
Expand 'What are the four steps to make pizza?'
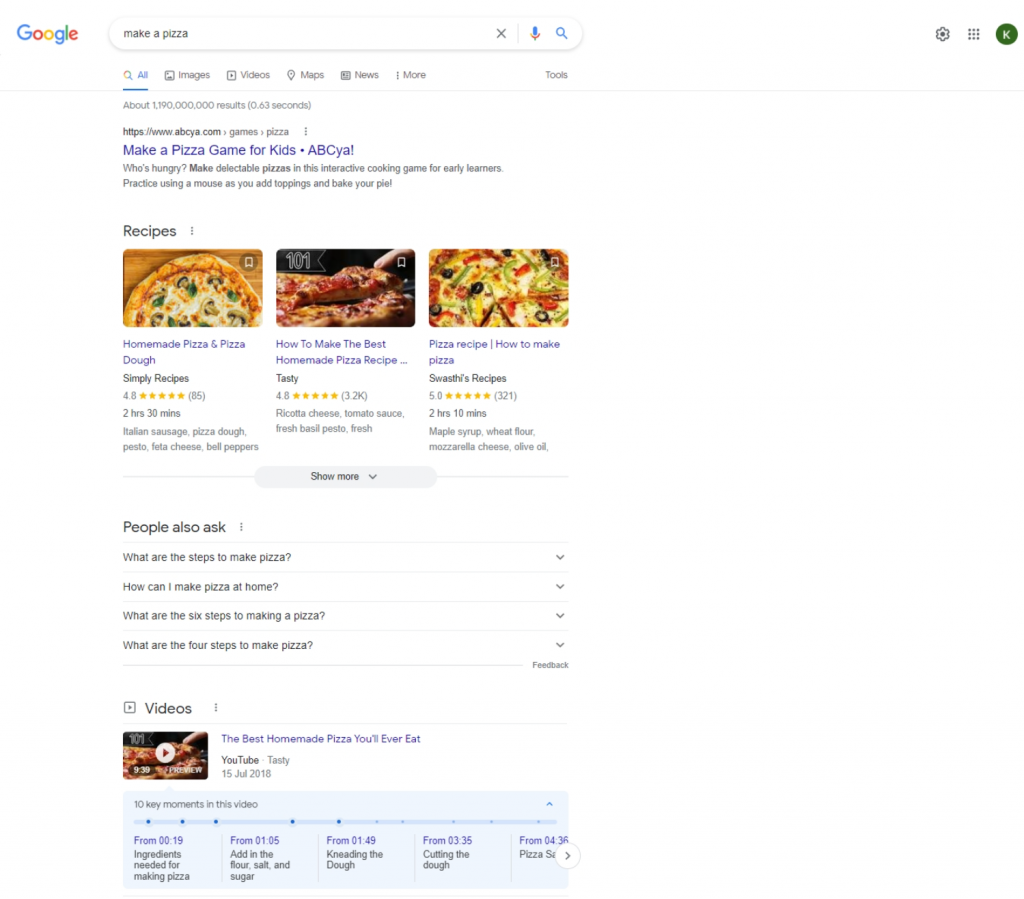coord(345,645)
